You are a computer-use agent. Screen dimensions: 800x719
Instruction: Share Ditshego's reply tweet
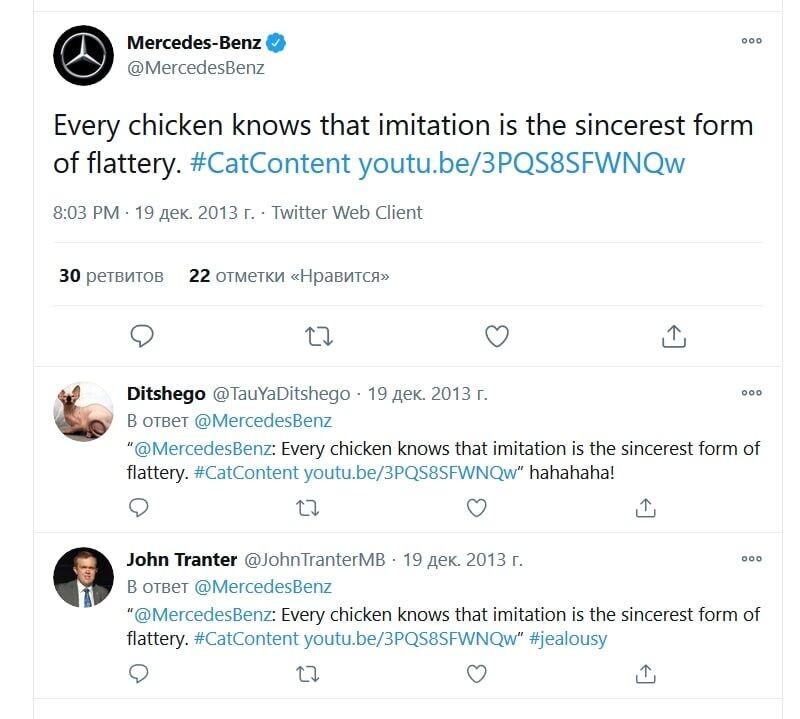tap(646, 508)
